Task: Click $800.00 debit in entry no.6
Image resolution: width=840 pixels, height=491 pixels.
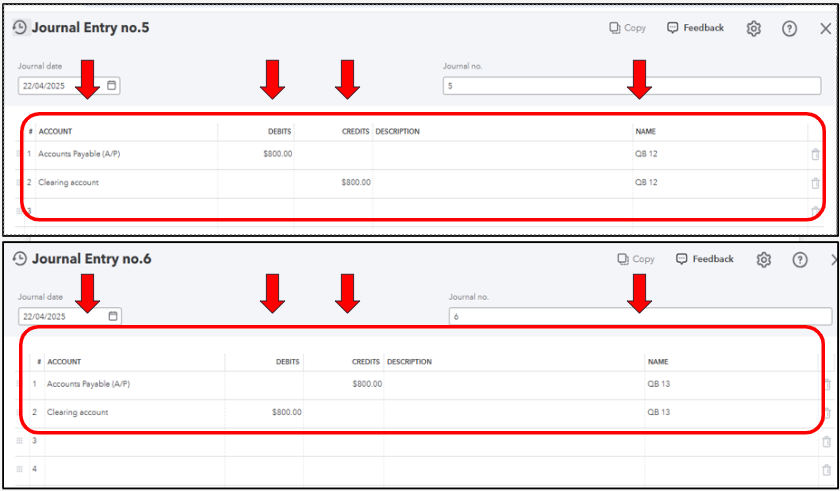Action: (x=287, y=412)
